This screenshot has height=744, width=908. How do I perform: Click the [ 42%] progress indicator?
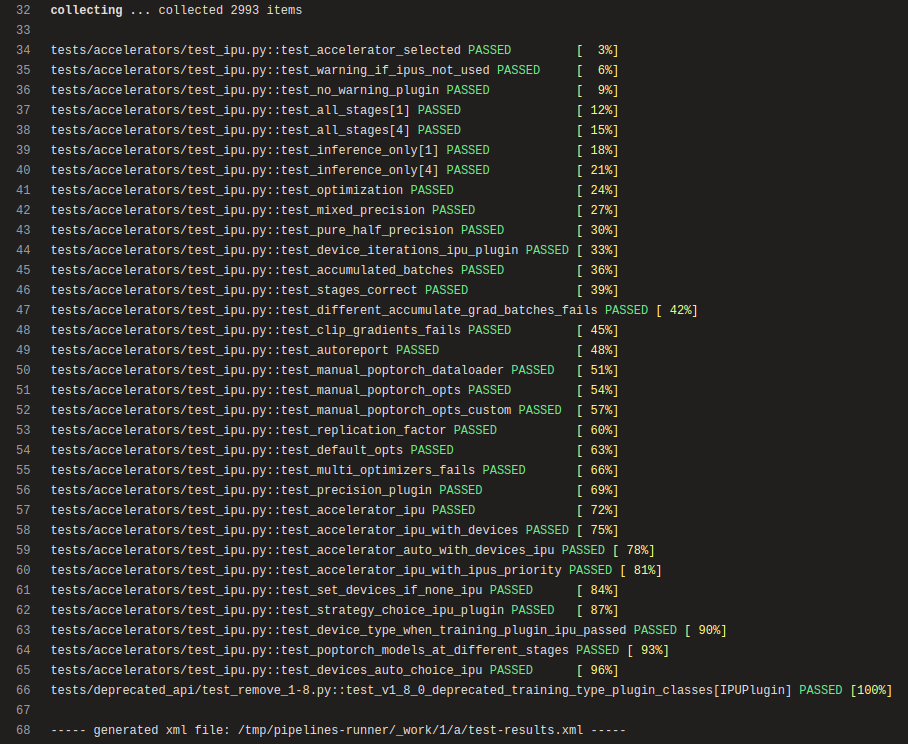point(676,310)
